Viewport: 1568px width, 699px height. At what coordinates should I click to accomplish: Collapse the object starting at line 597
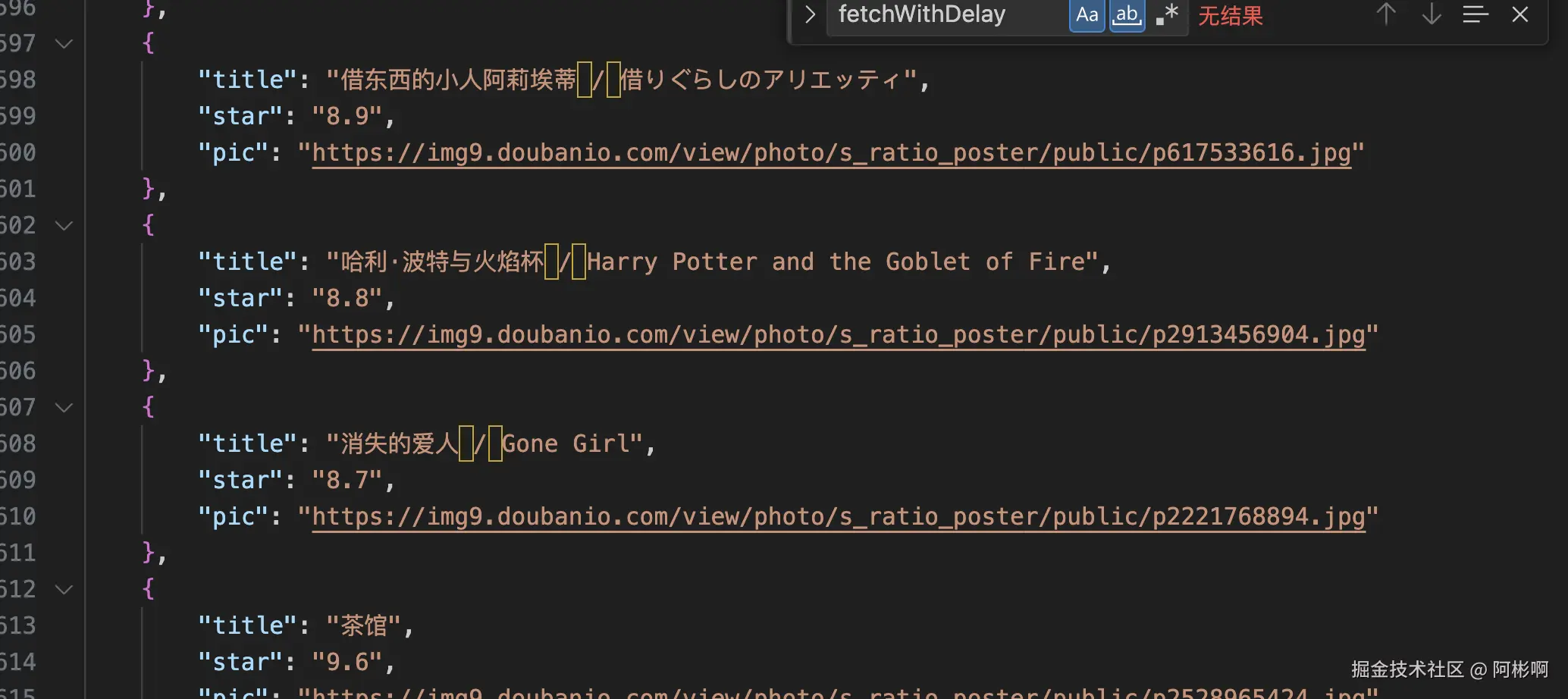click(x=64, y=43)
